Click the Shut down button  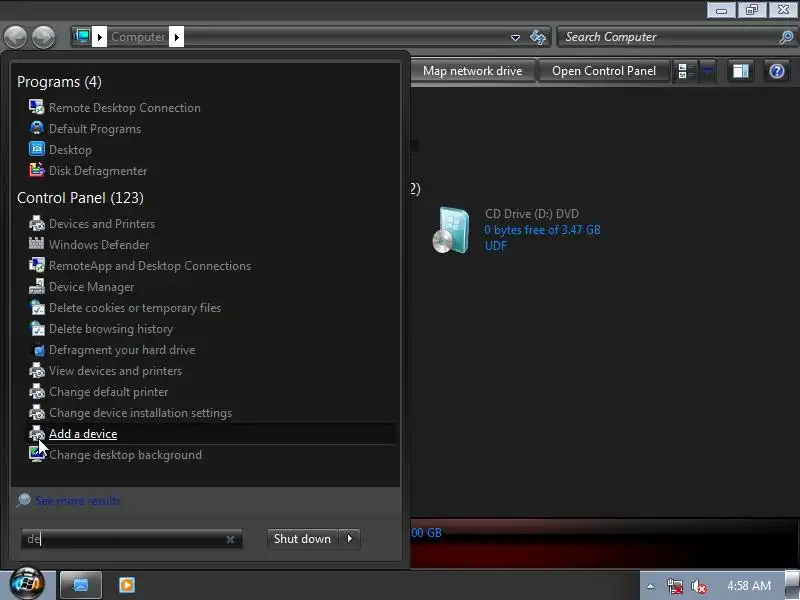point(302,538)
